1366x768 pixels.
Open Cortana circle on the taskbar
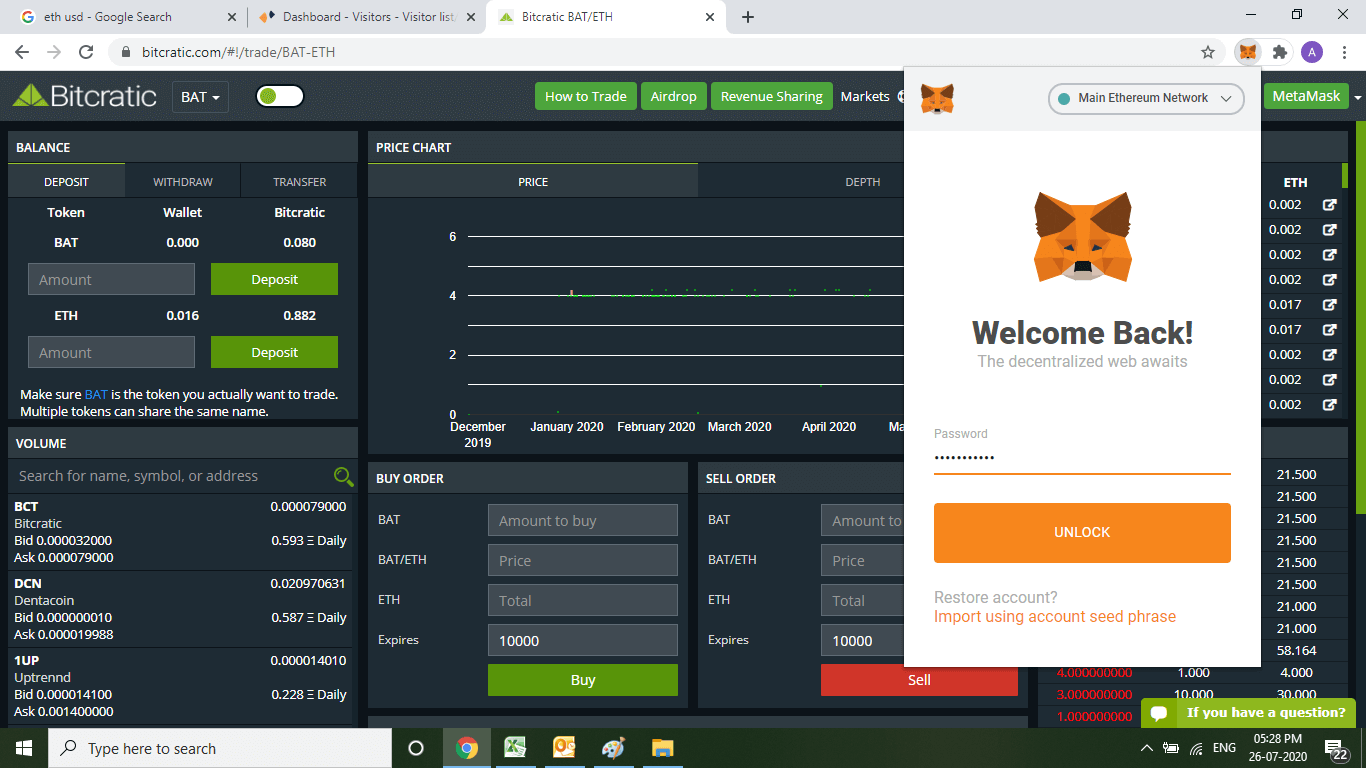tap(416, 748)
